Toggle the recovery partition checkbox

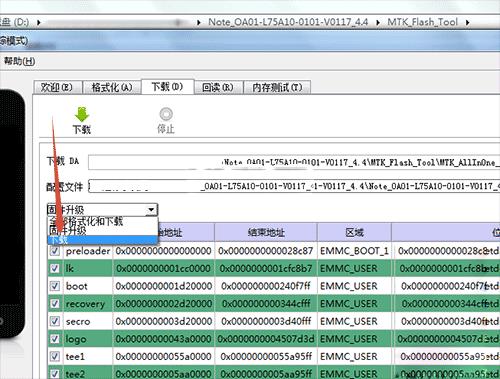coord(55,304)
